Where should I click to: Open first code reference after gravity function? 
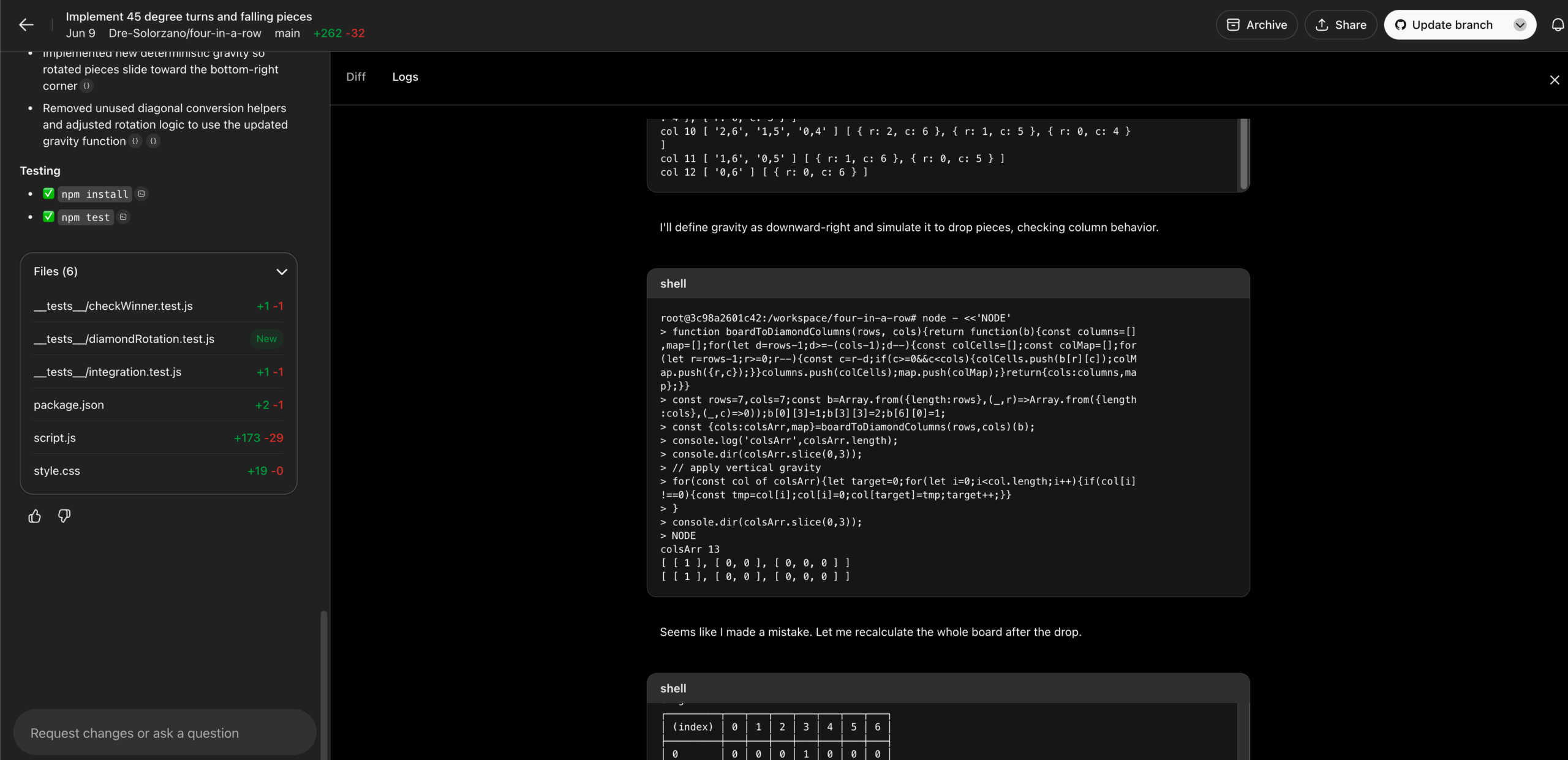(135, 141)
